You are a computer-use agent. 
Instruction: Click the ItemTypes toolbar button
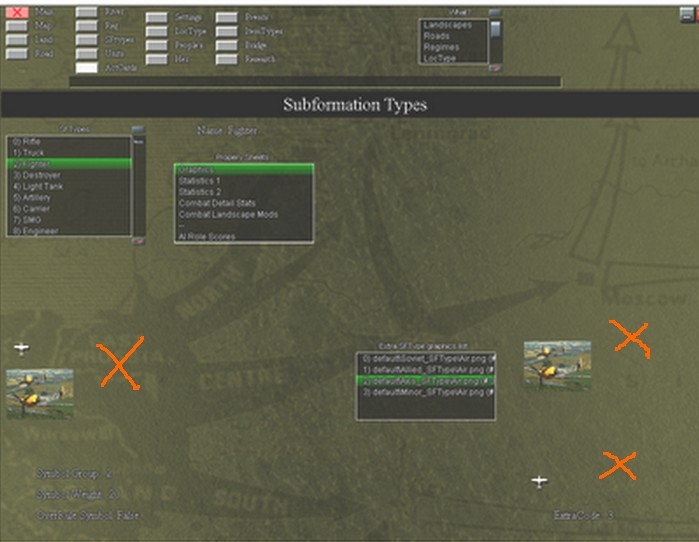click(x=226, y=31)
